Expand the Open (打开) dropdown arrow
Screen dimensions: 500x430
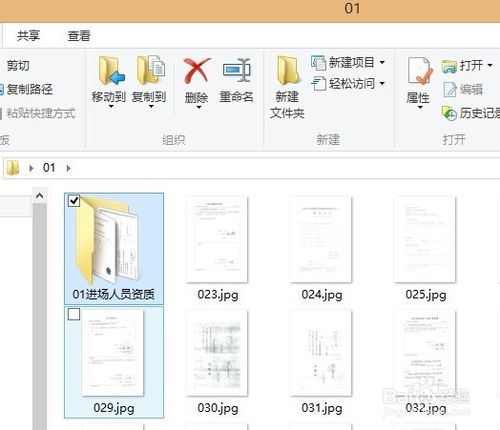click(x=490, y=65)
